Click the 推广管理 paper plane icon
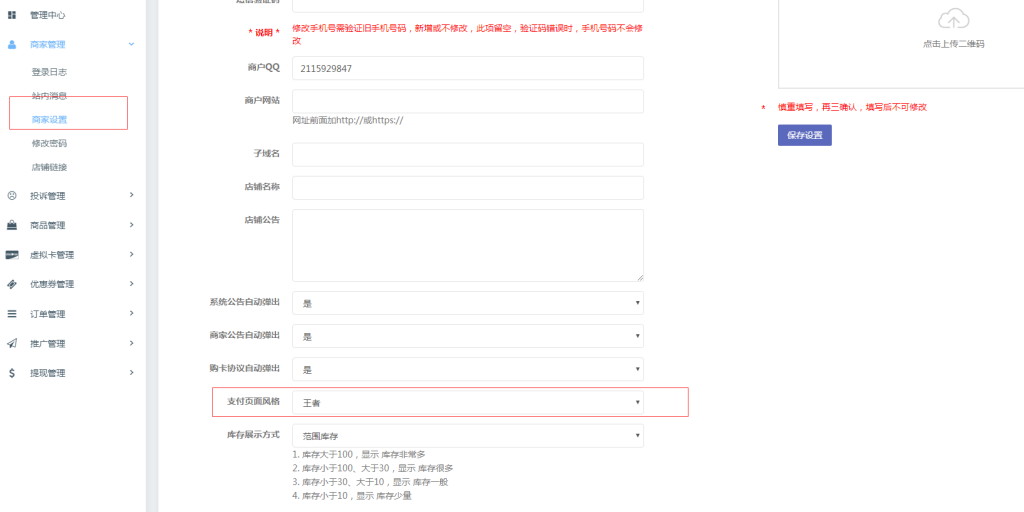This screenshot has width=1024, height=512. (12, 344)
